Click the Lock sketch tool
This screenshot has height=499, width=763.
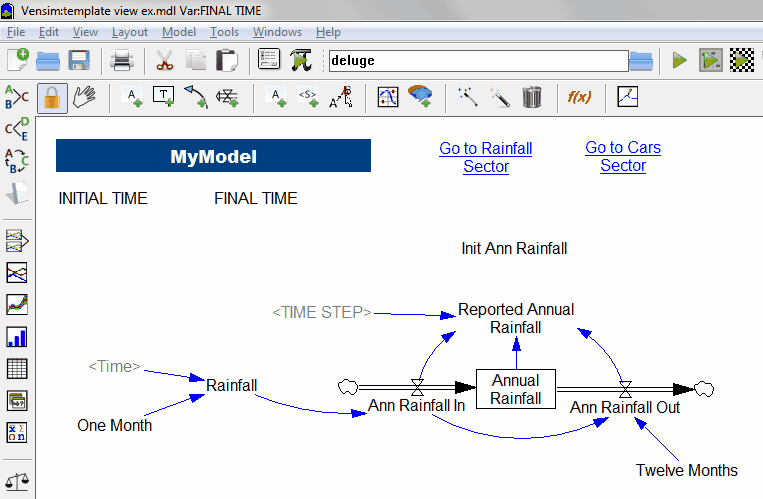tap(51, 97)
